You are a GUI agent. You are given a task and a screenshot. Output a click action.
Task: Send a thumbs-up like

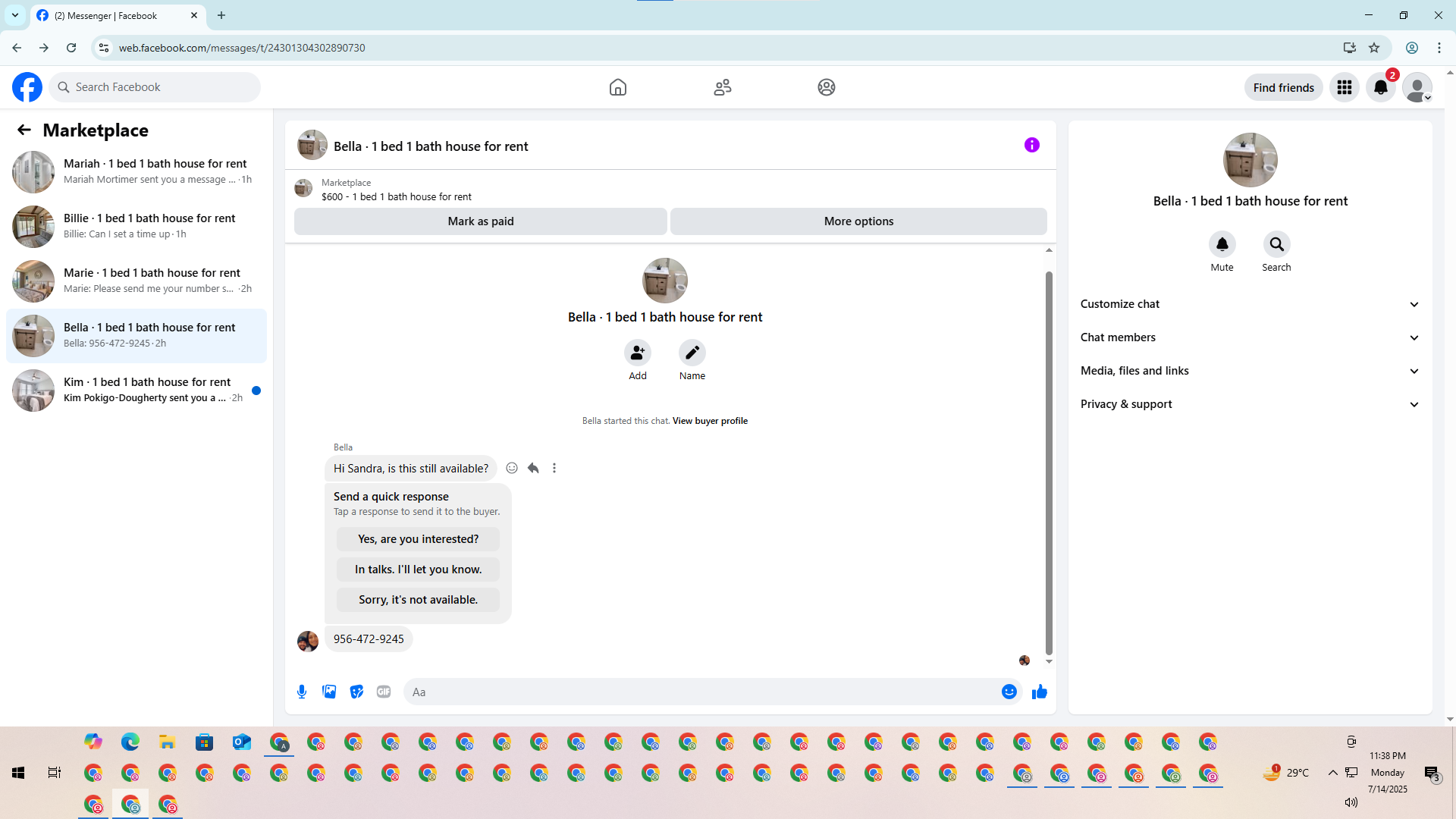click(1039, 692)
